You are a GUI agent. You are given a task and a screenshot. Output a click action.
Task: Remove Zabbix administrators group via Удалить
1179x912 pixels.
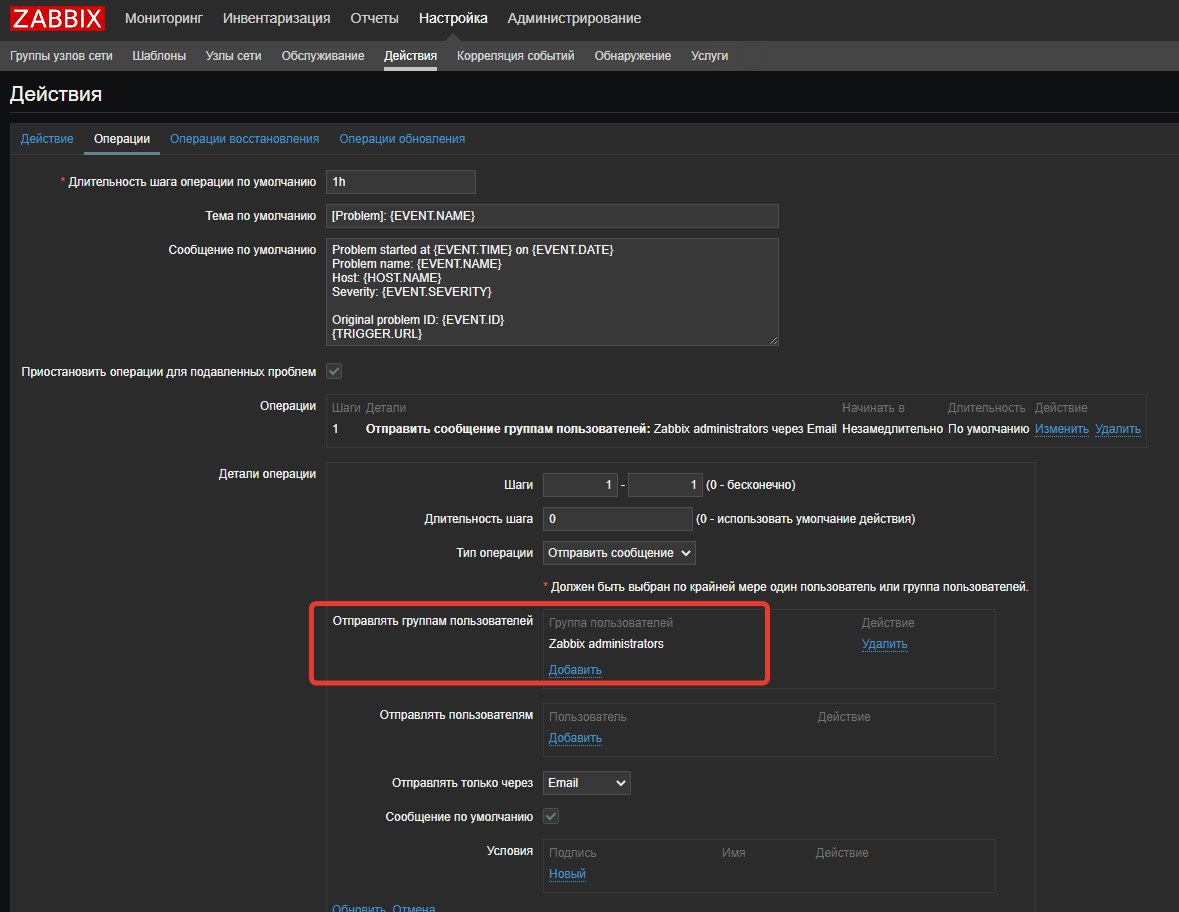tap(884, 644)
